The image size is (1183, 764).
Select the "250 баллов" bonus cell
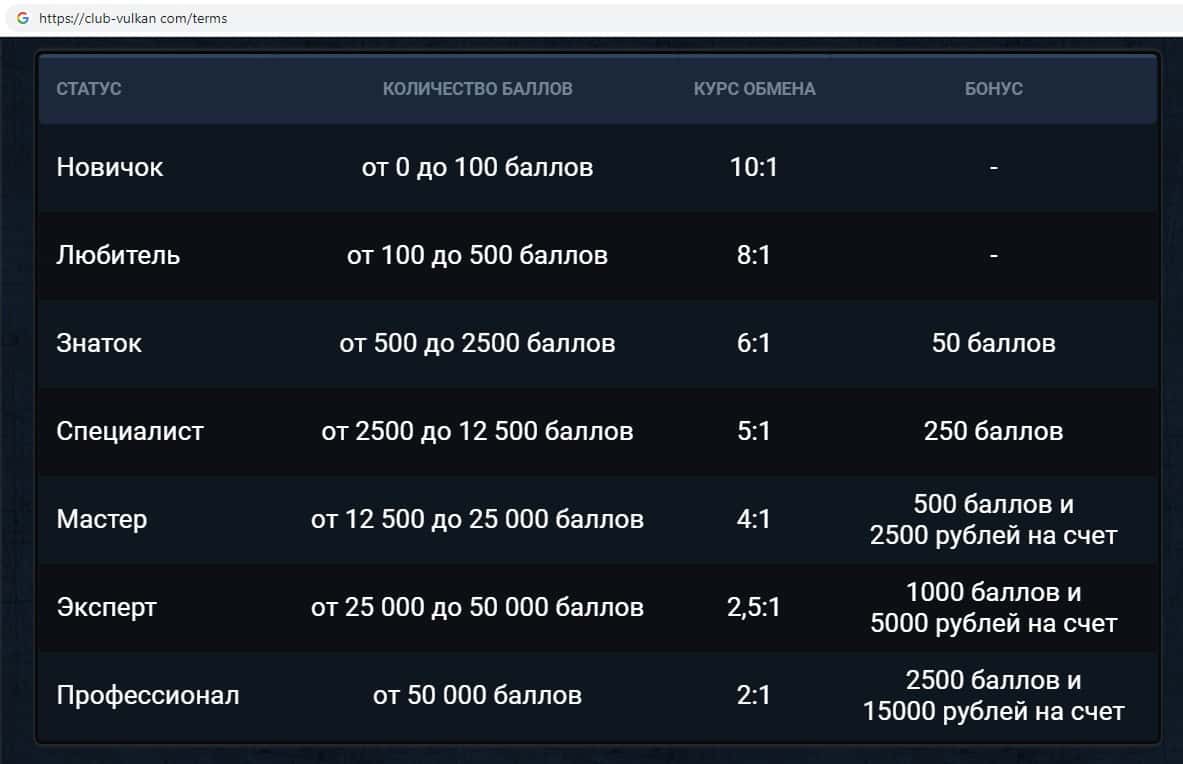point(993,431)
